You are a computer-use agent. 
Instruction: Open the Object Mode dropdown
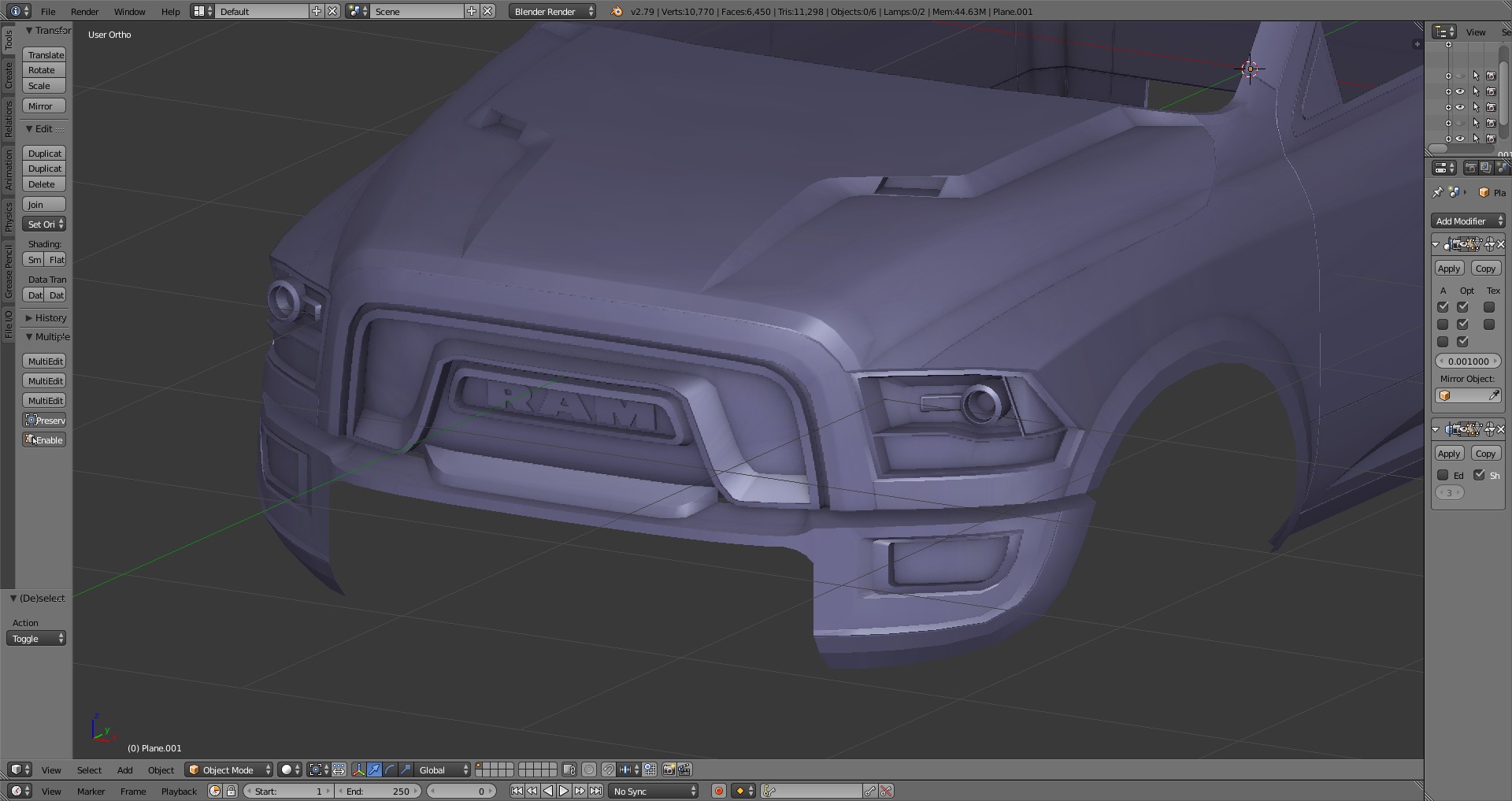click(229, 769)
